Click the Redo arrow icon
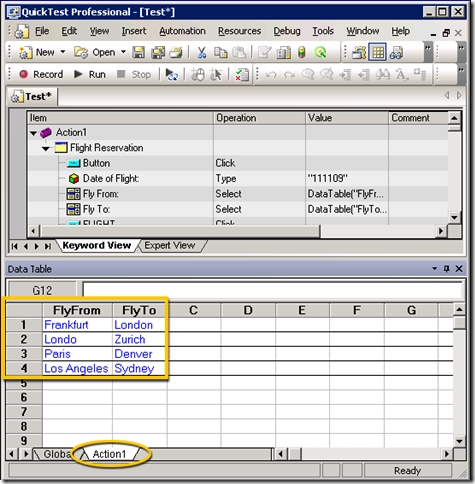This screenshot has height=484, width=475. (289, 75)
